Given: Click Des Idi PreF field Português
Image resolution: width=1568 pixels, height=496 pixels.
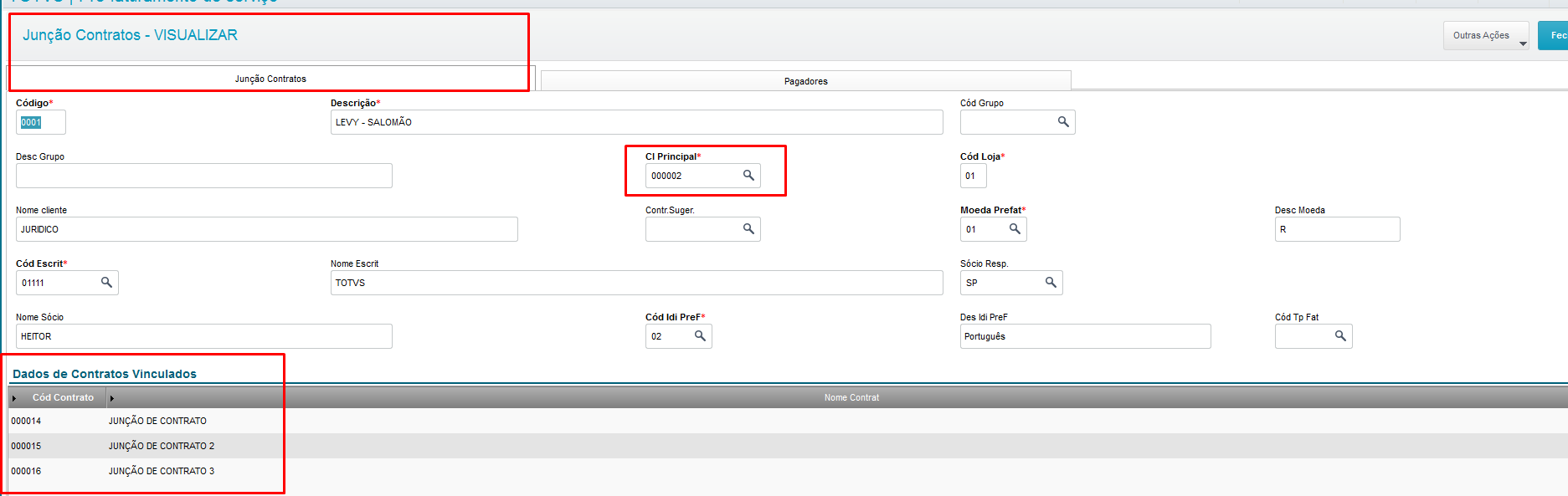Looking at the screenshot, I should [x=1085, y=336].
